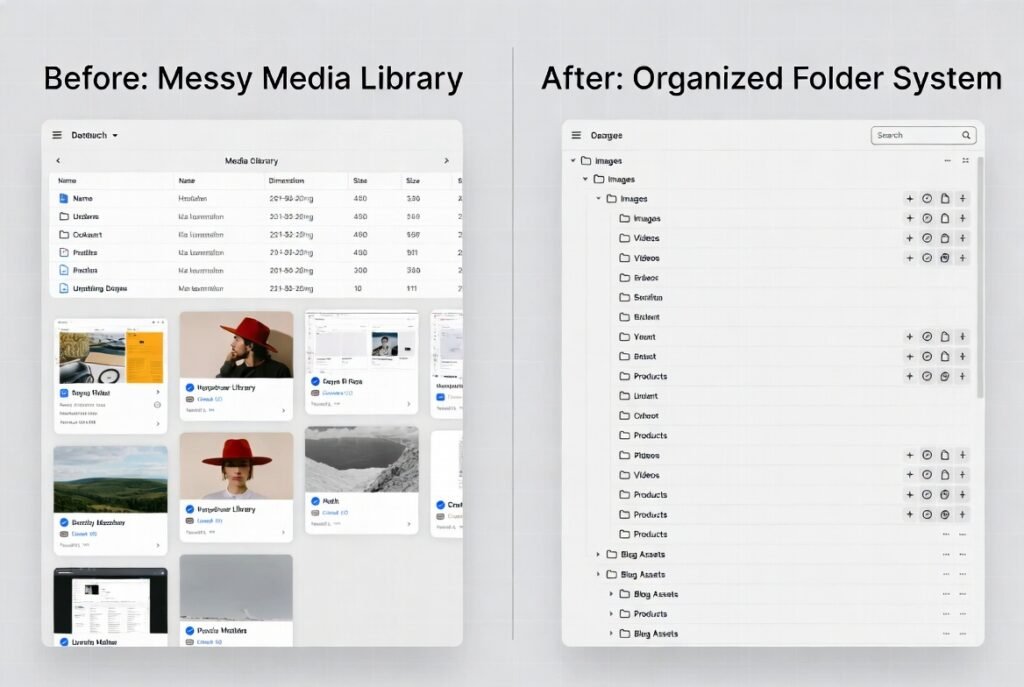1024x687 pixels.
Task: Toggle the blue check on the Path card
Action: pyautogui.click(x=315, y=501)
